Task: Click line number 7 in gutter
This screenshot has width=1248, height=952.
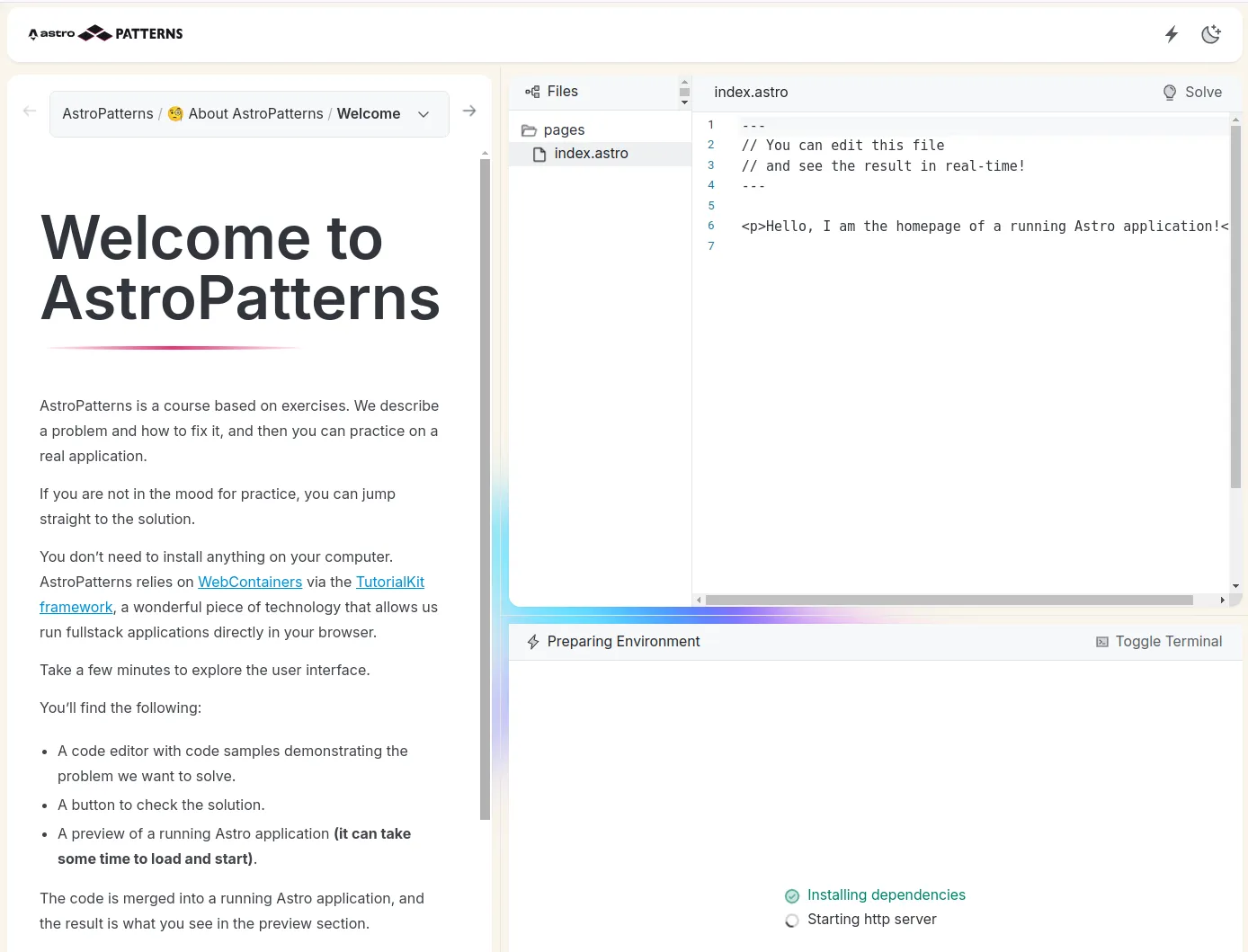Action: point(711,246)
